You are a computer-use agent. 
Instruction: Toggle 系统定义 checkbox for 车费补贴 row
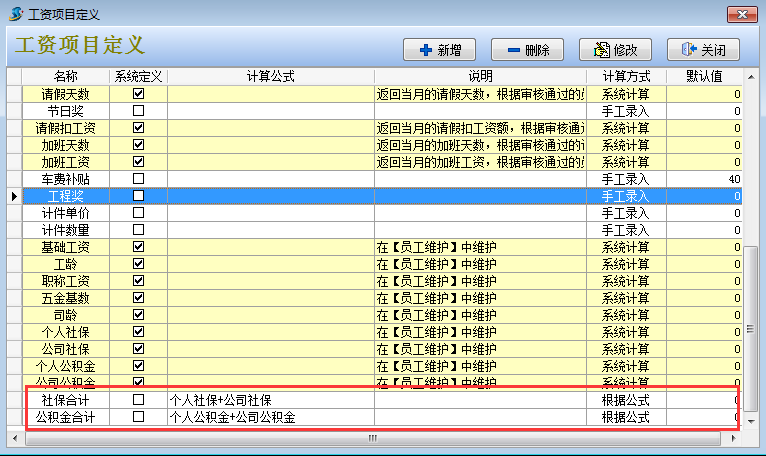click(139, 179)
